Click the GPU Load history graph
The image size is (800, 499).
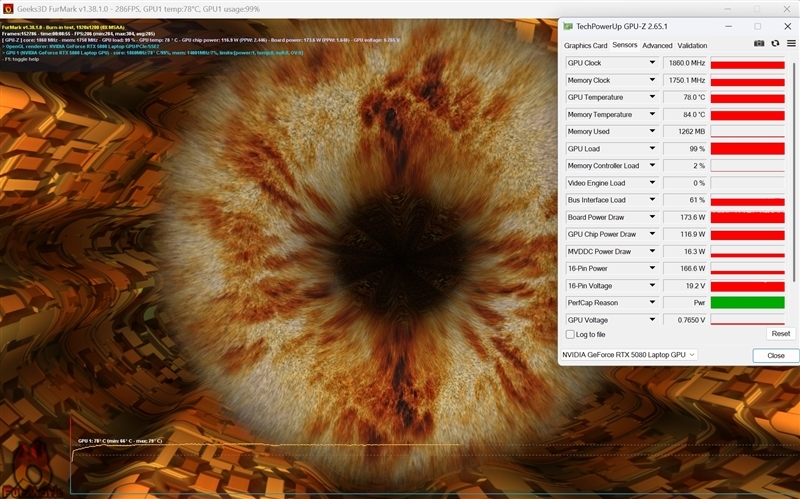pos(747,148)
